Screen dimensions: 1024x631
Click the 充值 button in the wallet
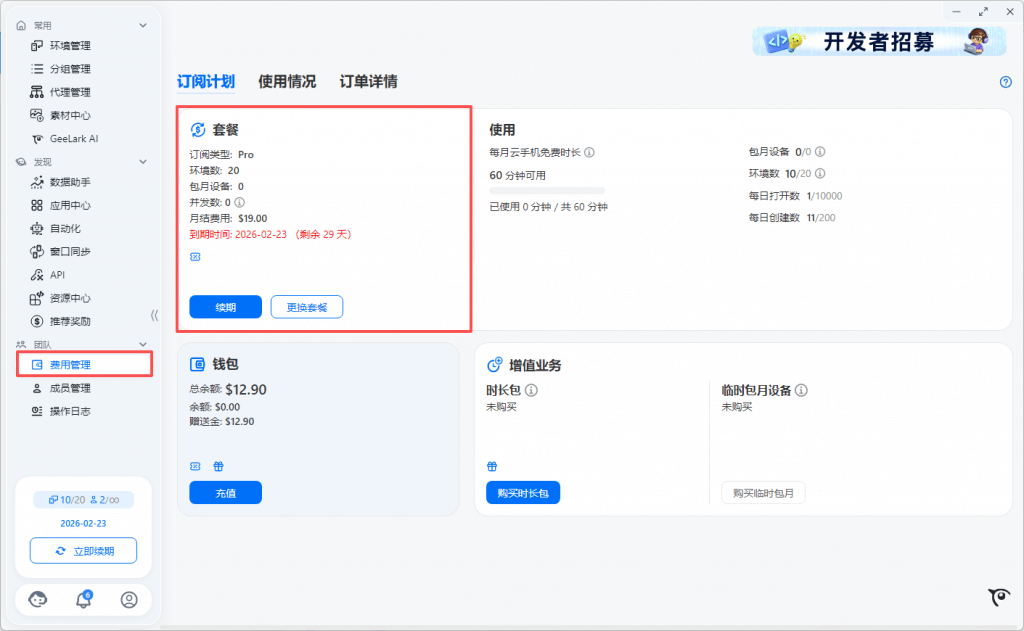(x=225, y=492)
